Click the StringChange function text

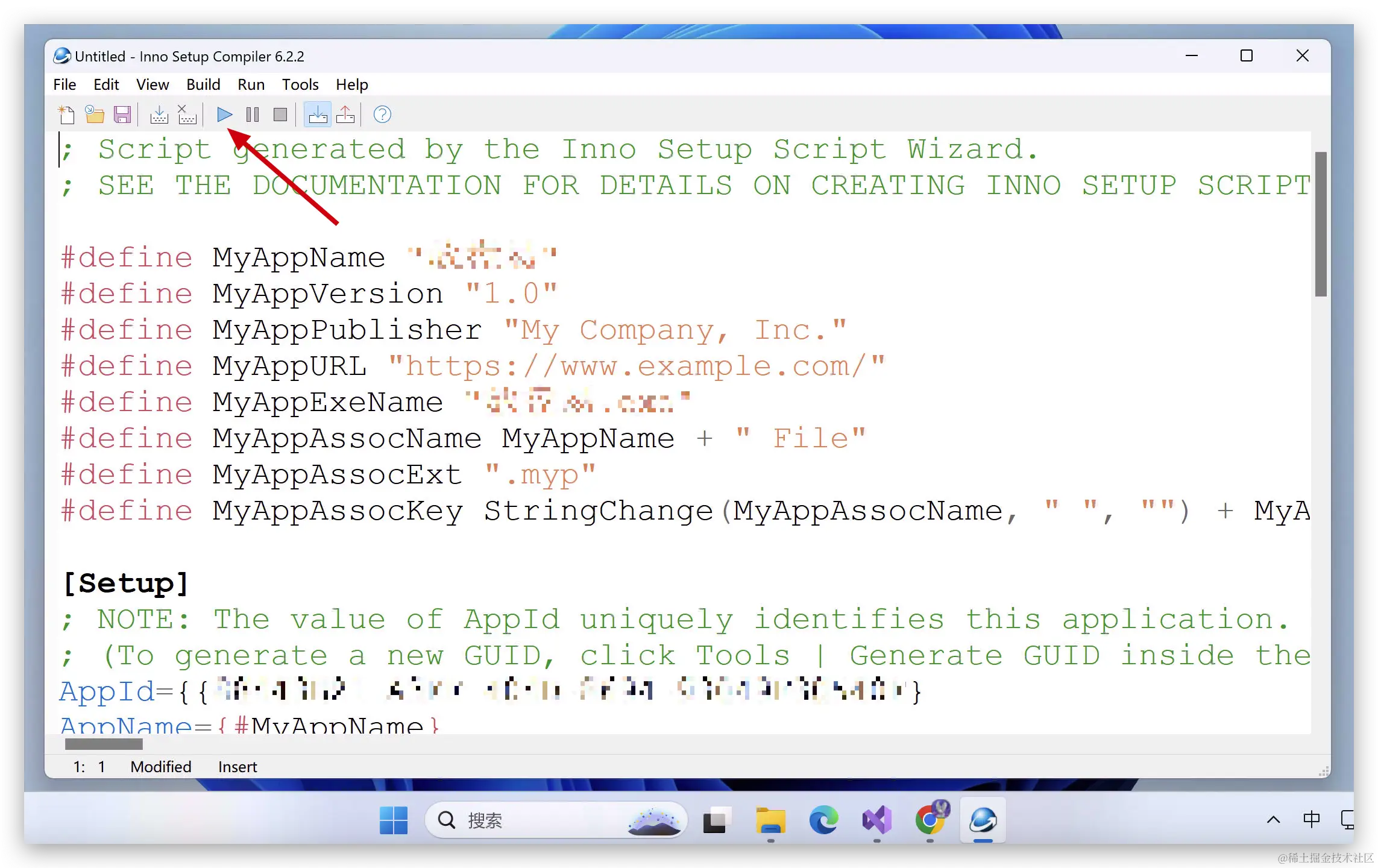598,511
